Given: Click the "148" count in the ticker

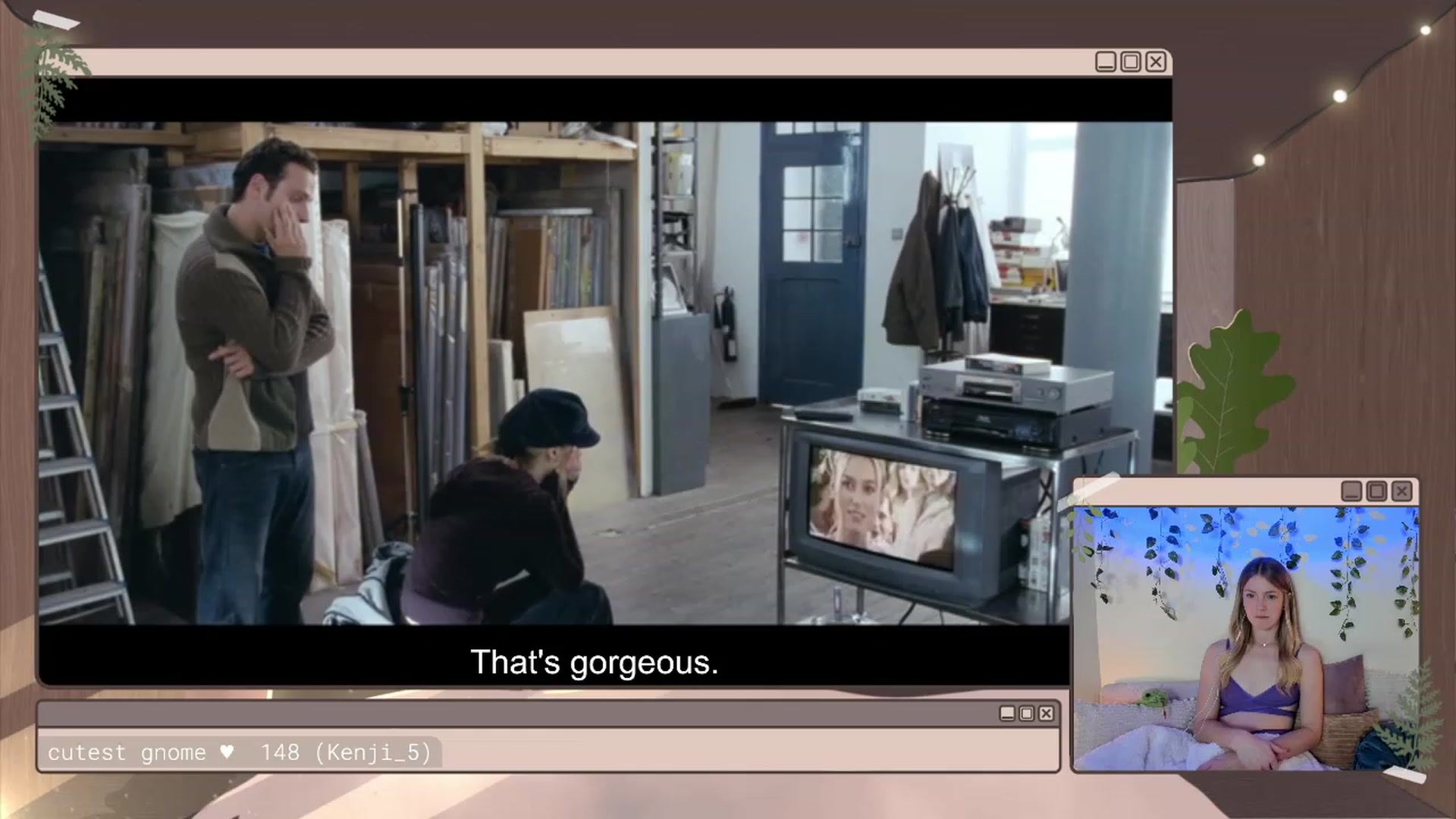Looking at the screenshot, I should click(280, 752).
